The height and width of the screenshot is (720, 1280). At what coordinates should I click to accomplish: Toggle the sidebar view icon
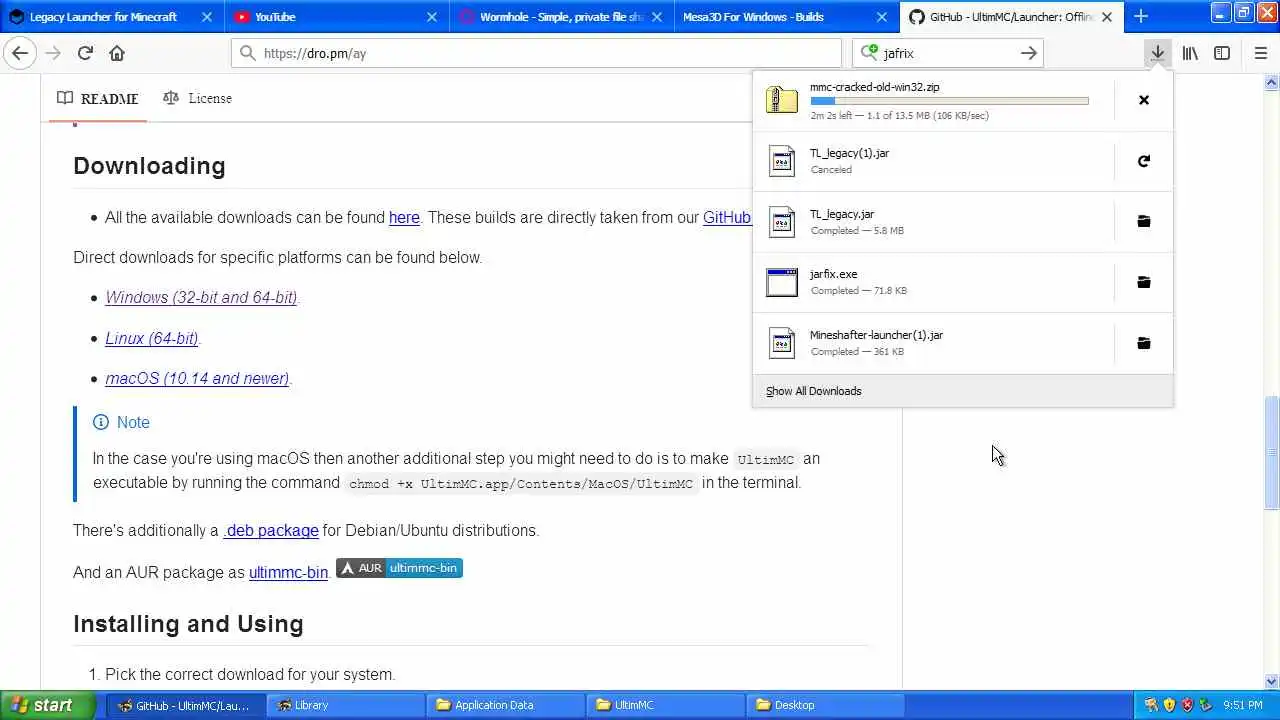click(1222, 53)
